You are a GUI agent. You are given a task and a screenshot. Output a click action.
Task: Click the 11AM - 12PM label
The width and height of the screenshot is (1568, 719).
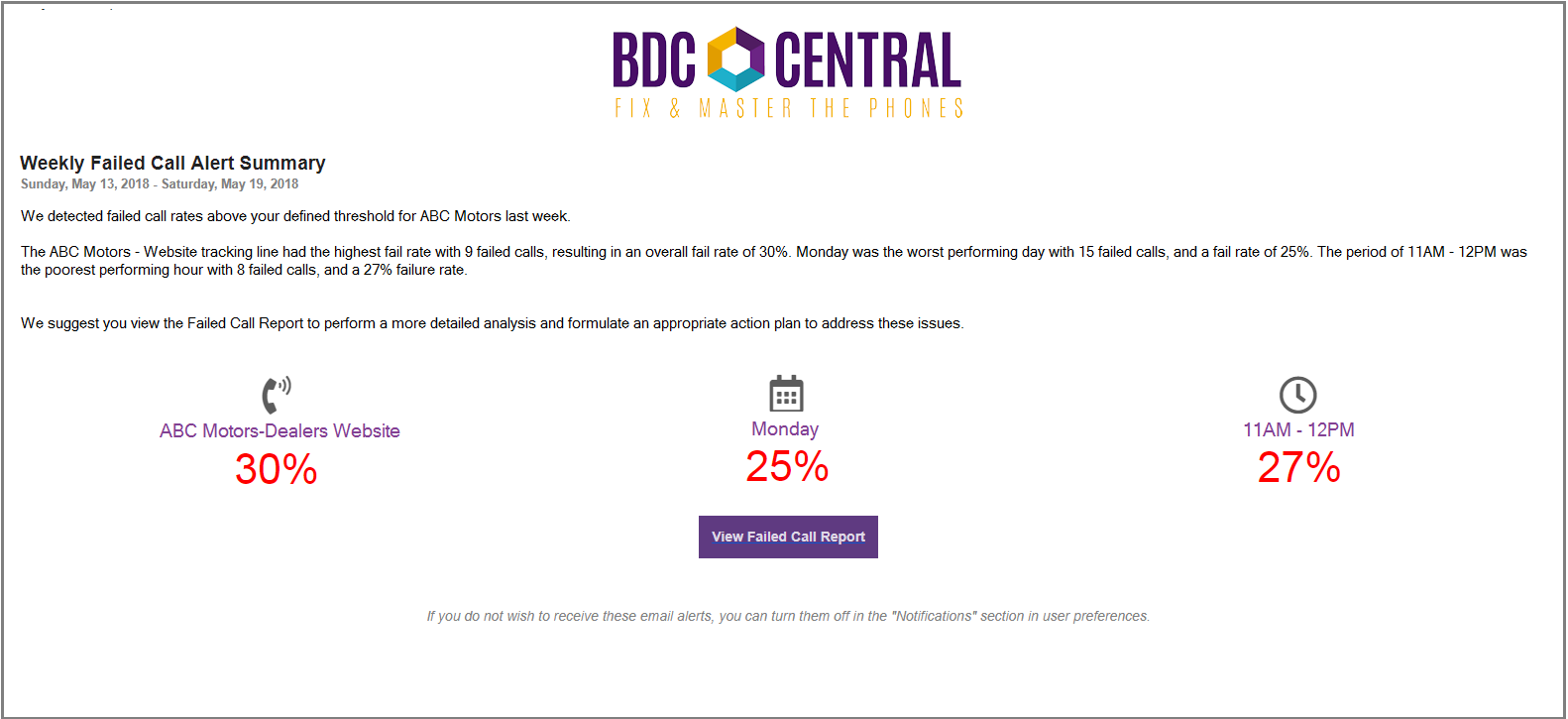1298,430
